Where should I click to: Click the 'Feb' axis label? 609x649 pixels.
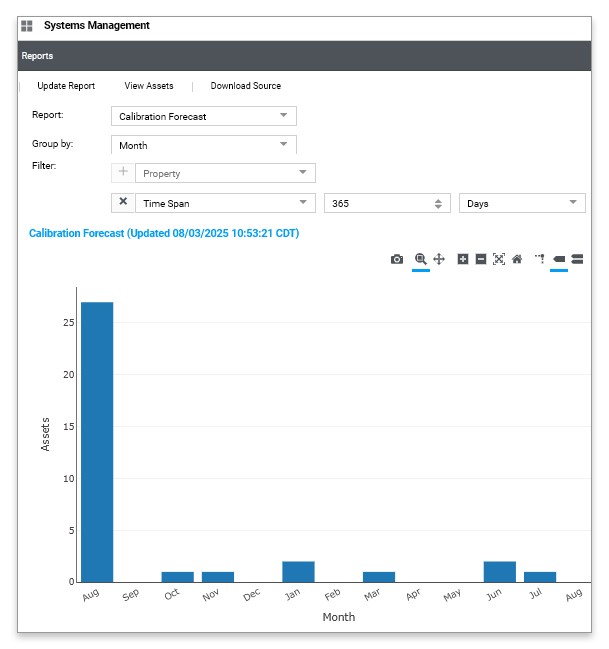point(332,595)
